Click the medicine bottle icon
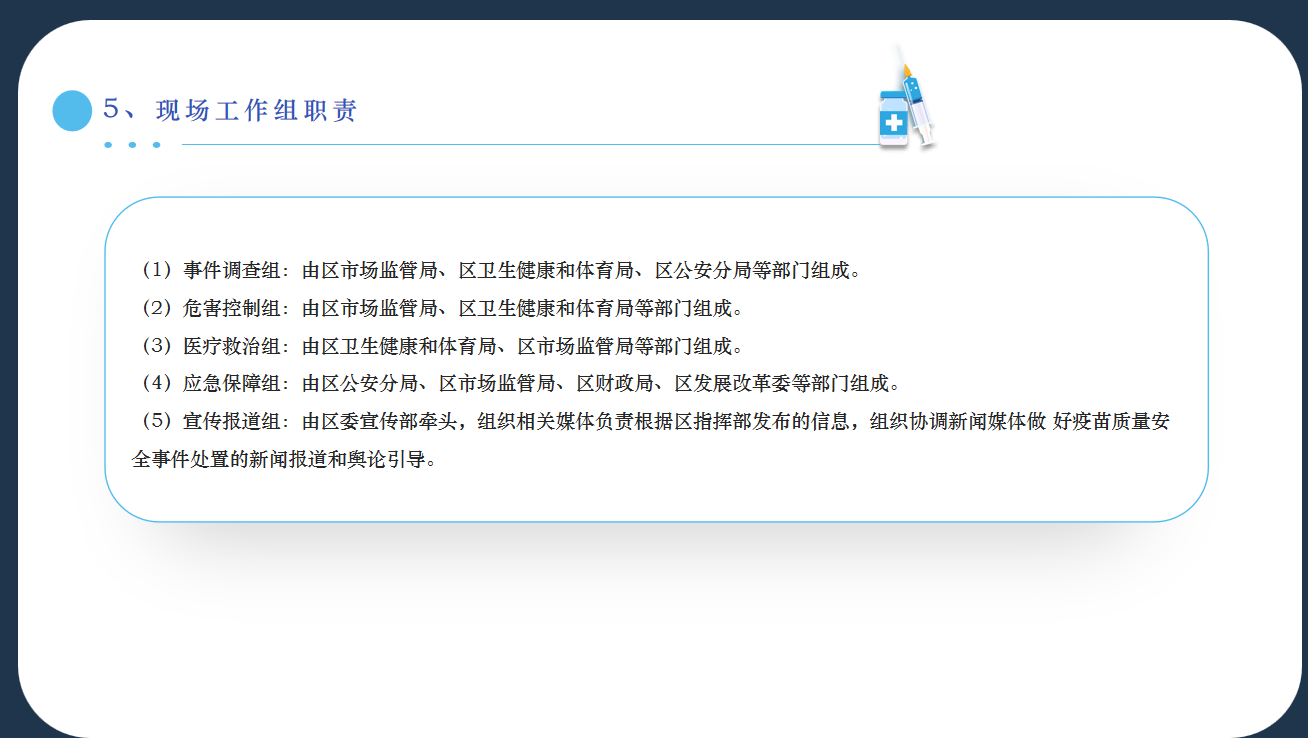 [x=893, y=120]
